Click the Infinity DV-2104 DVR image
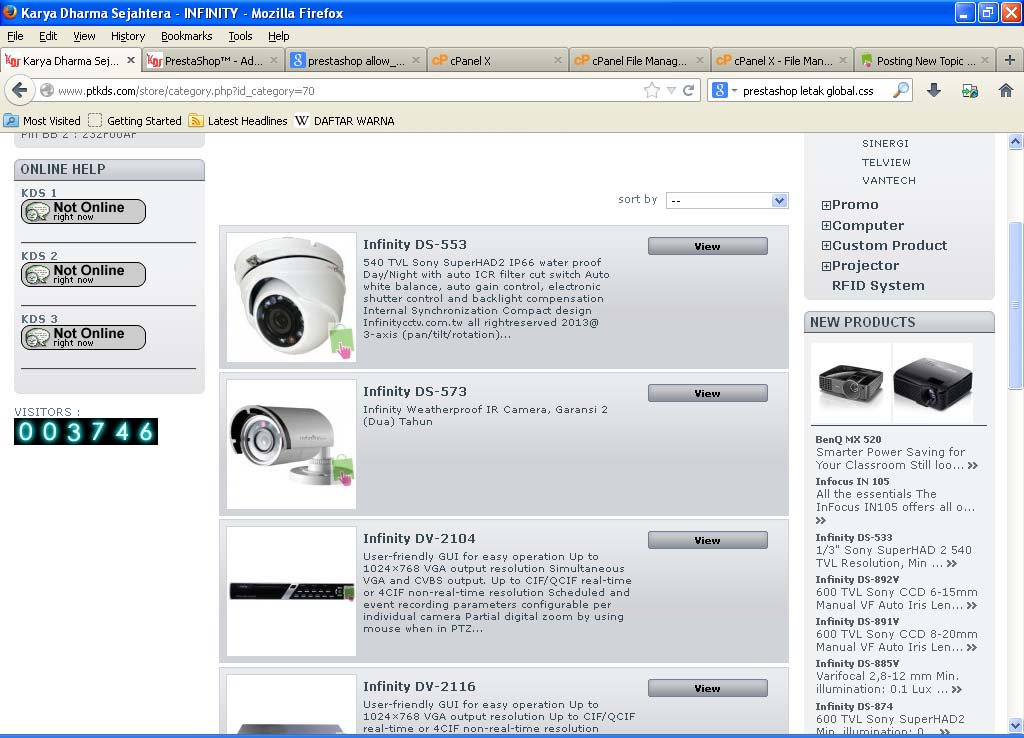 [x=291, y=591]
